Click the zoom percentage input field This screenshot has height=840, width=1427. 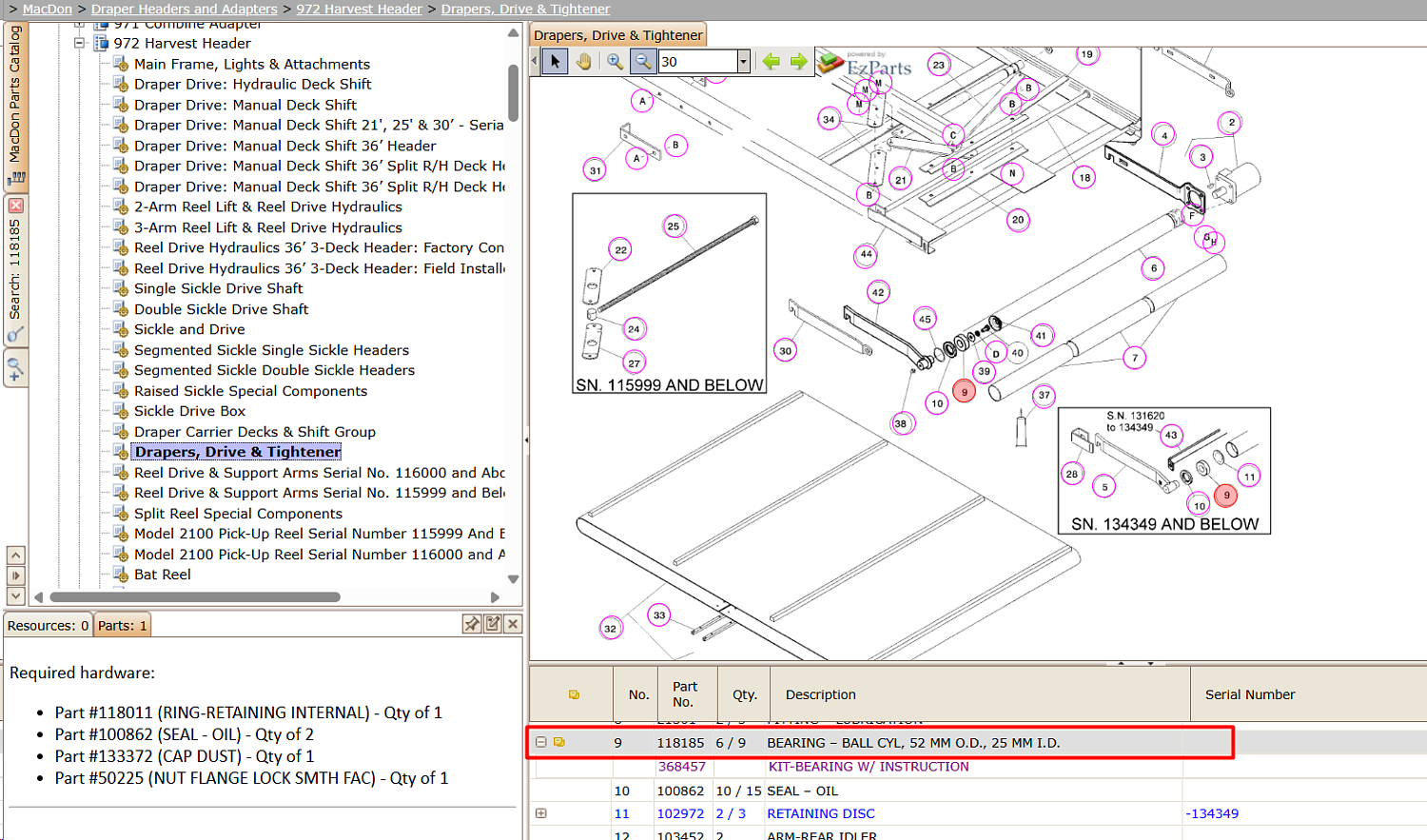(697, 62)
